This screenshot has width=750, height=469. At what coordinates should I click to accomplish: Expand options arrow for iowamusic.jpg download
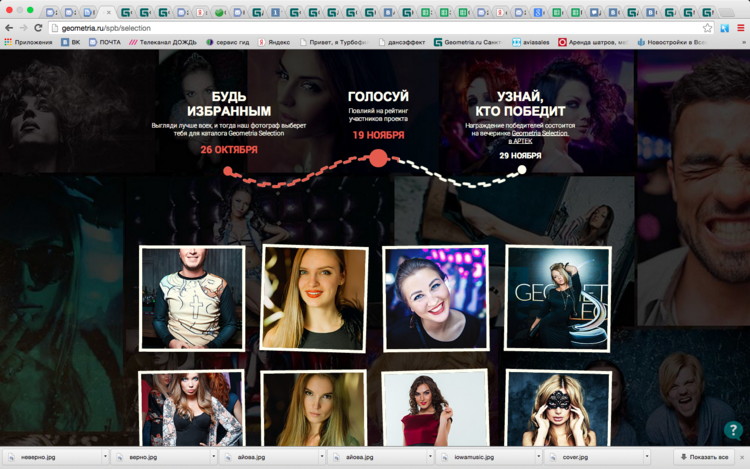point(541,457)
